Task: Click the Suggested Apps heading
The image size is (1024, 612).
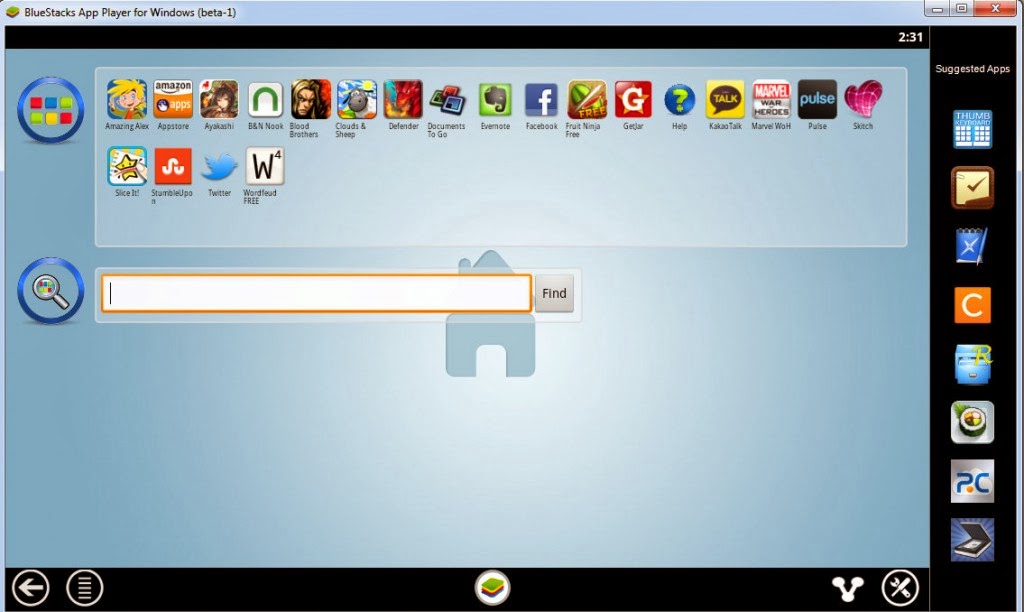Action: (972, 69)
